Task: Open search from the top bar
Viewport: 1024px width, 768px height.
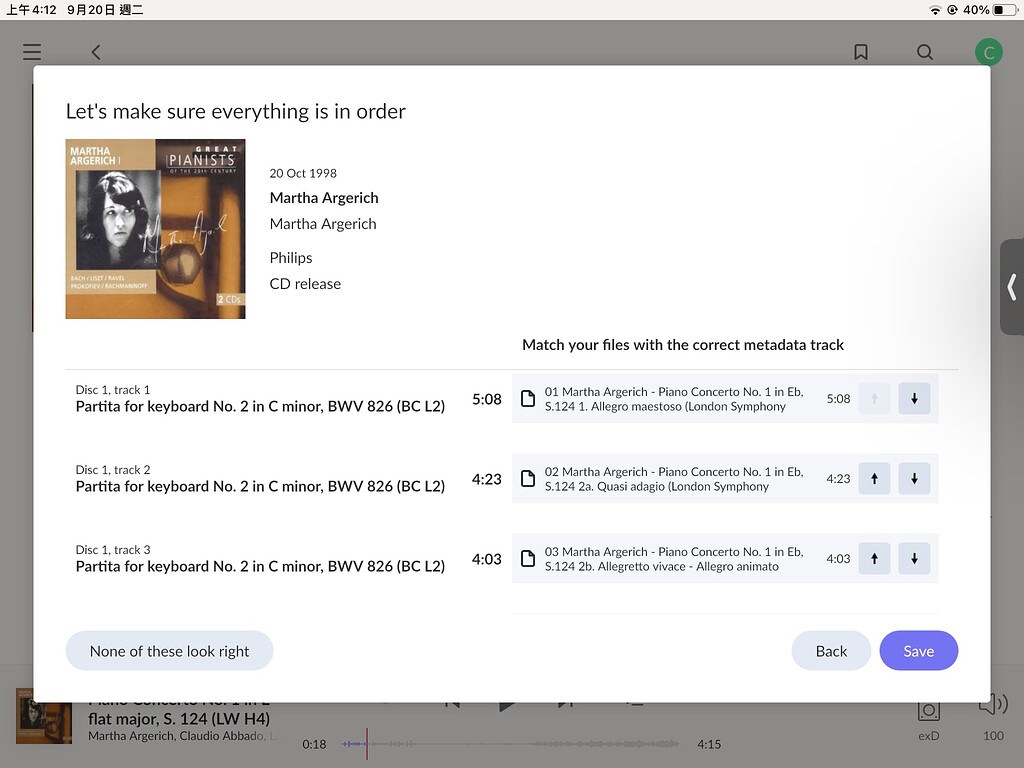Action: click(925, 51)
